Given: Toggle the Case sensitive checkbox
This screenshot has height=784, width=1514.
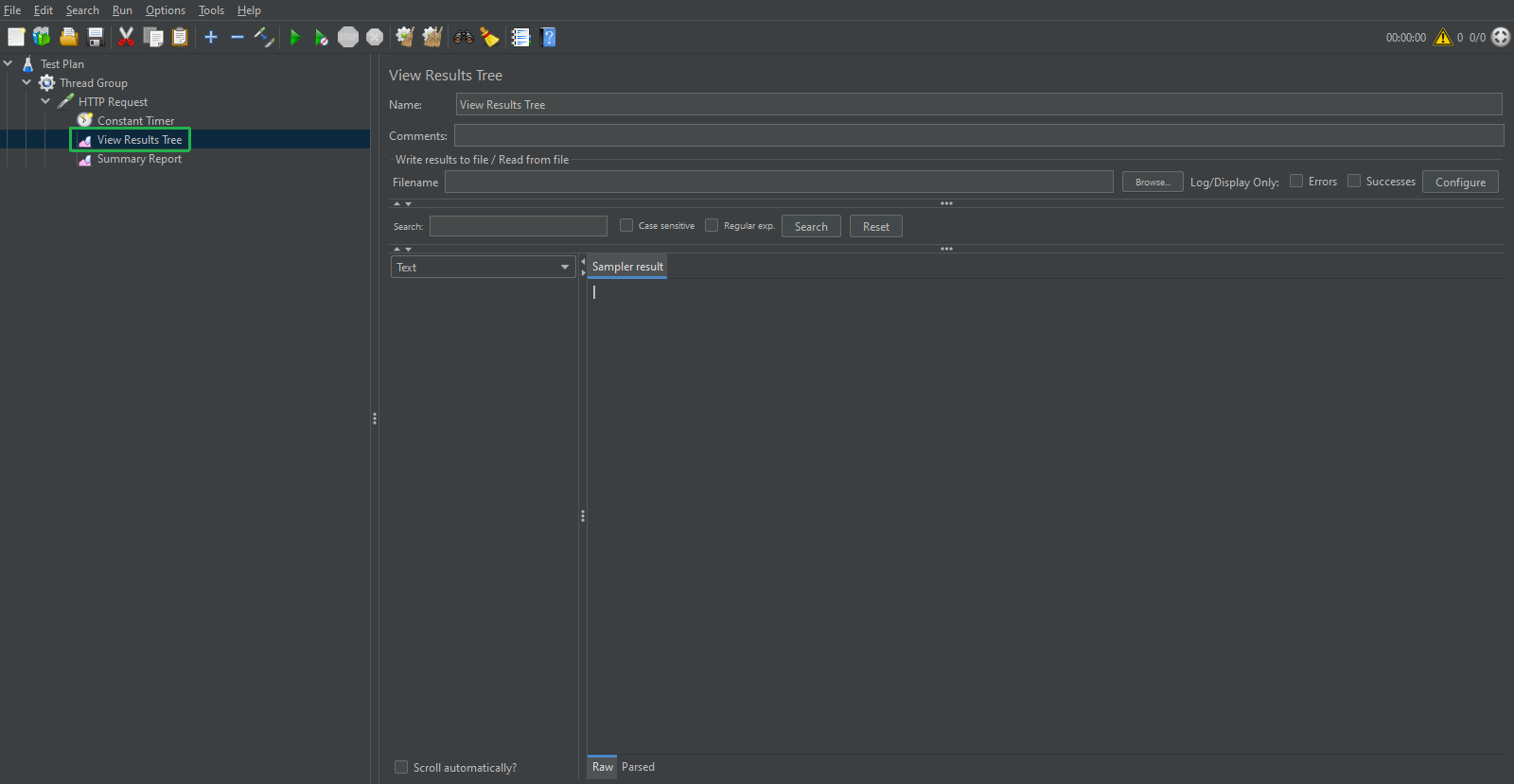Looking at the screenshot, I should coord(626,225).
